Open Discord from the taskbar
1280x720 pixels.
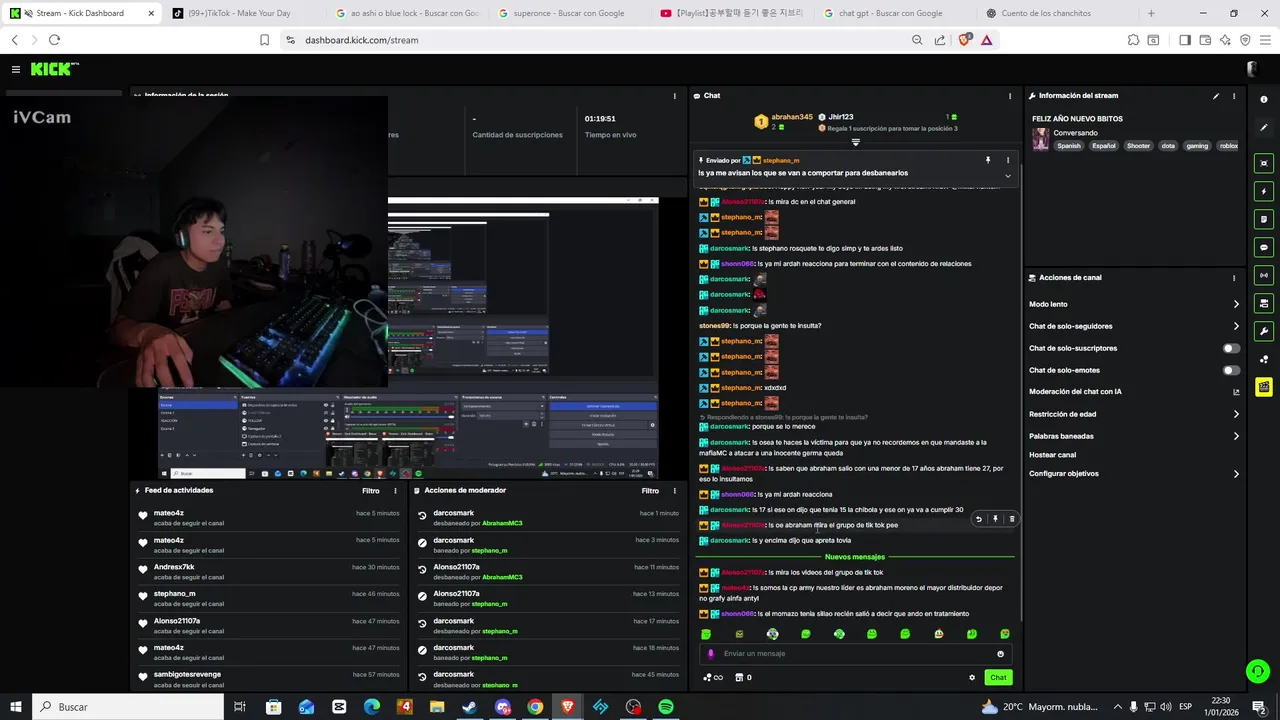[502, 707]
